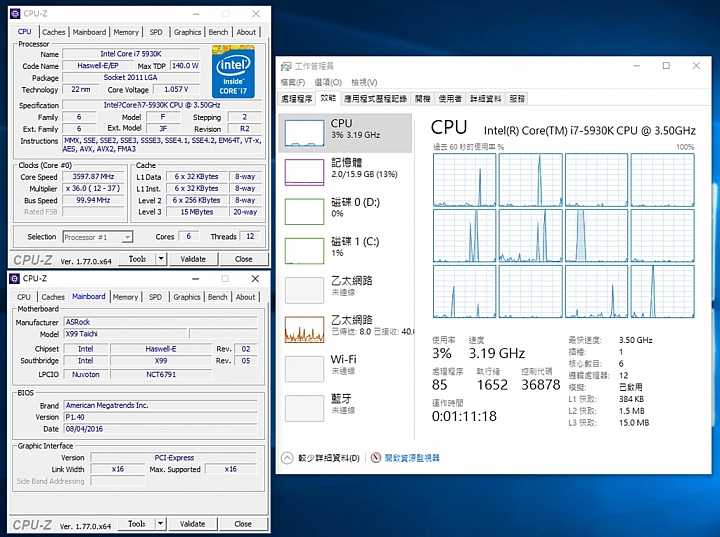Image resolution: width=720 pixels, height=537 pixels.
Task: Click the Intel Core i7 logo badge
Action: pyautogui.click(x=233, y=71)
